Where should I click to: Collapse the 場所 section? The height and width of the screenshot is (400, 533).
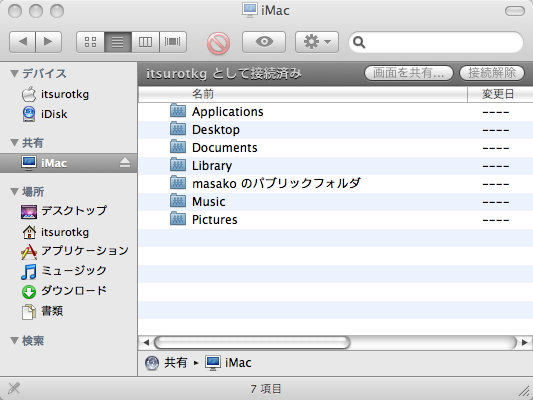pos(14,192)
